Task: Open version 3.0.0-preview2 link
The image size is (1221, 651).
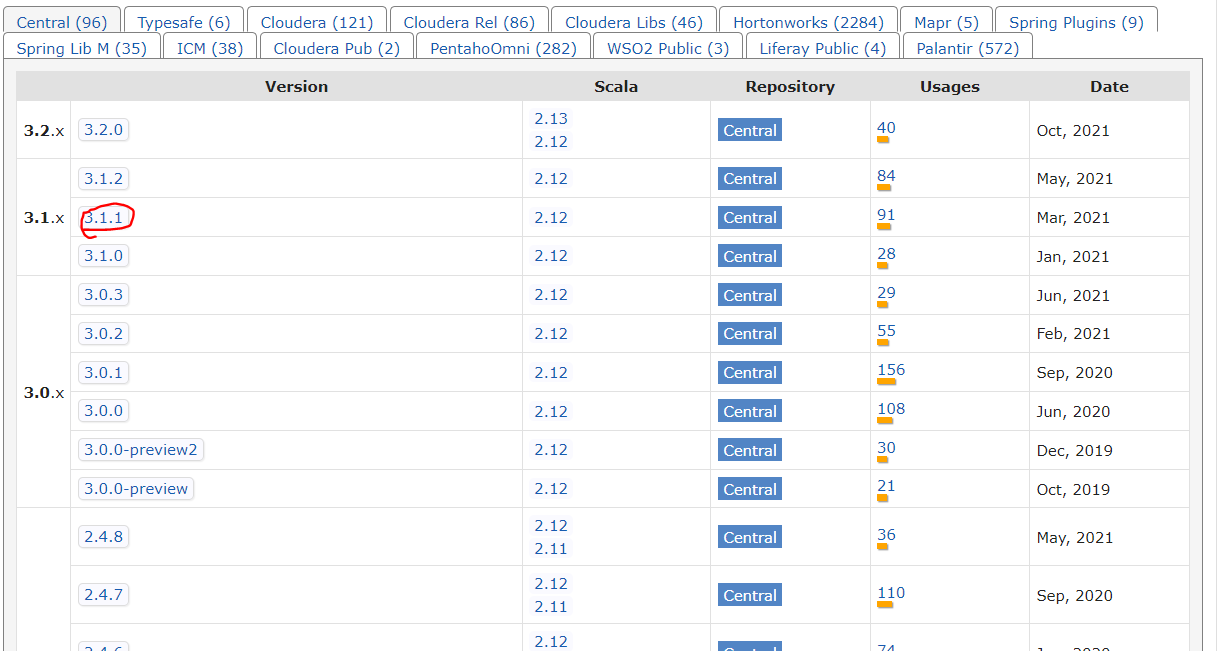Action: pyautogui.click(x=141, y=449)
